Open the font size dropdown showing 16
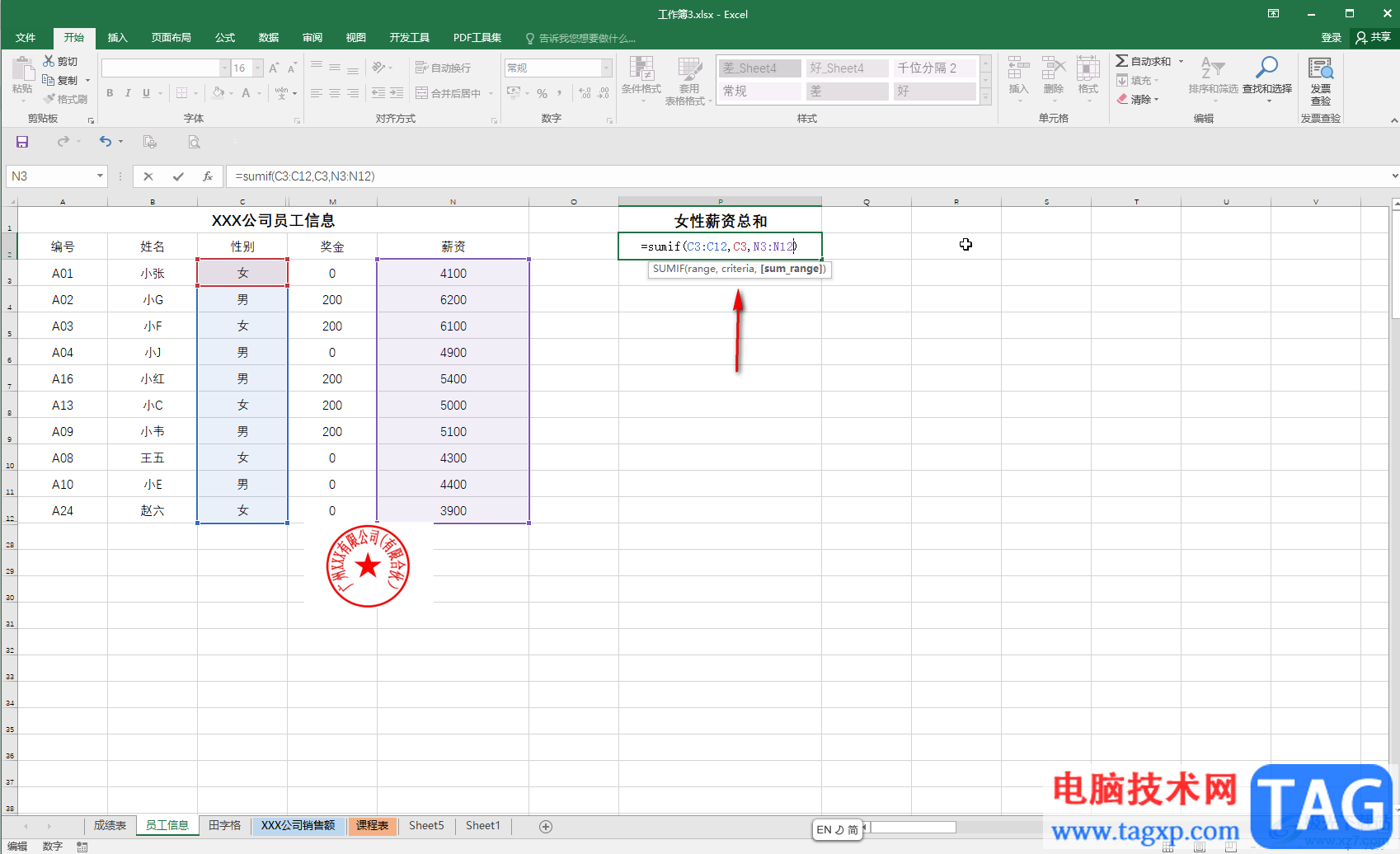 coord(258,68)
